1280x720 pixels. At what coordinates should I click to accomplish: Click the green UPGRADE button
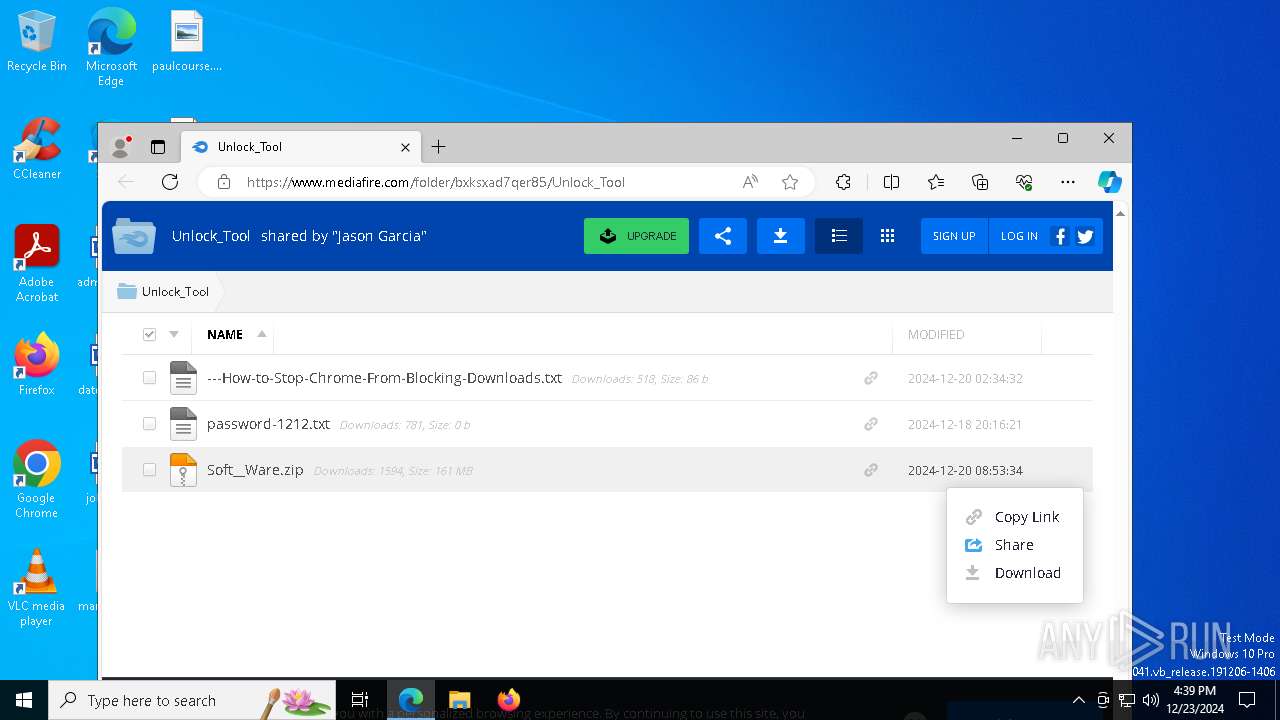tap(636, 236)
